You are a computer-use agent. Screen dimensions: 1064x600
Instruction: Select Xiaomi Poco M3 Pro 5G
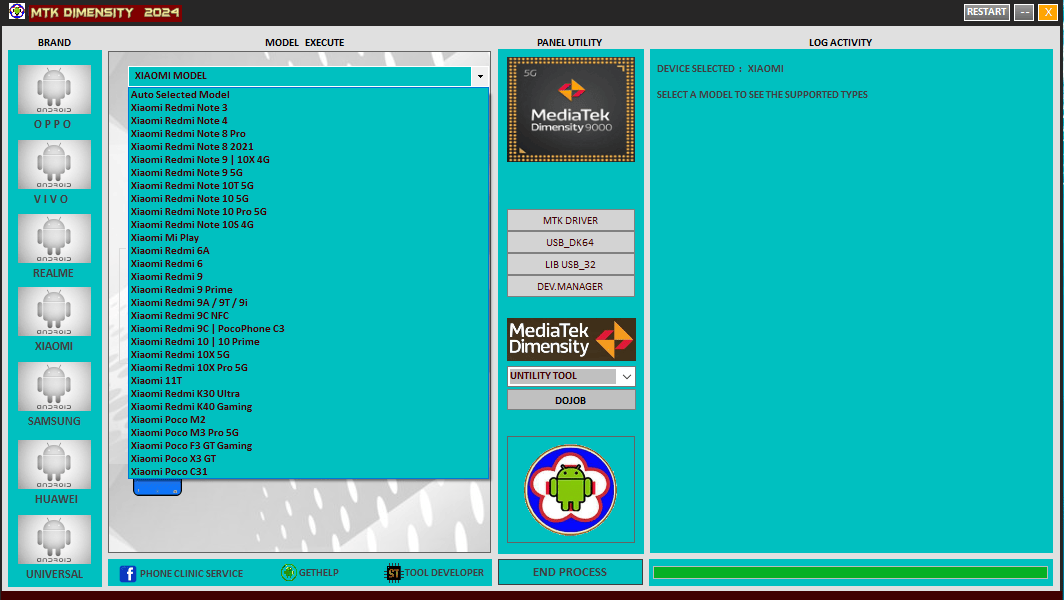click(308, 432)
